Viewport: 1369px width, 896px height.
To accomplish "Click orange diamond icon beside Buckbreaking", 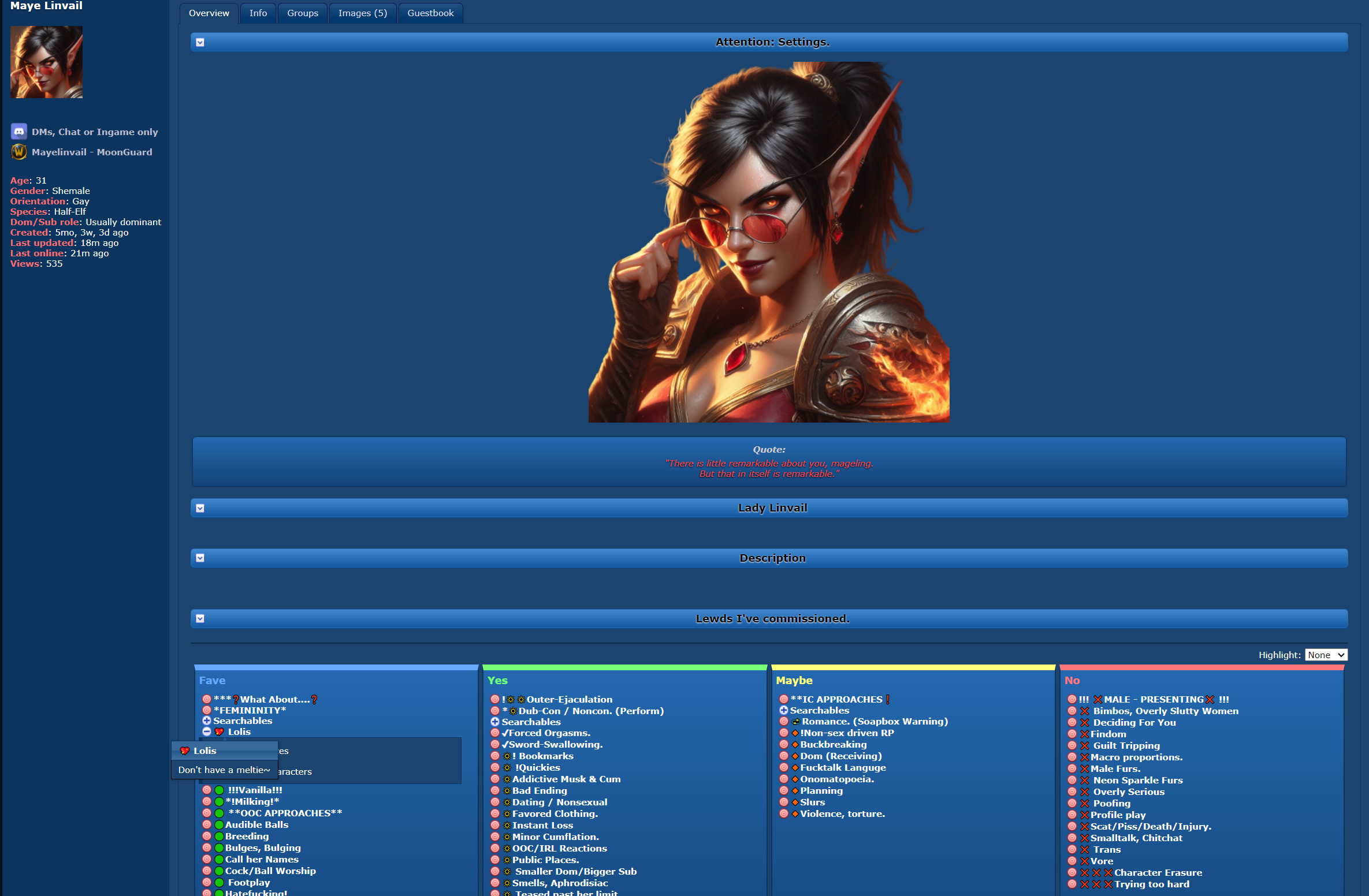I will coord(795,744).
